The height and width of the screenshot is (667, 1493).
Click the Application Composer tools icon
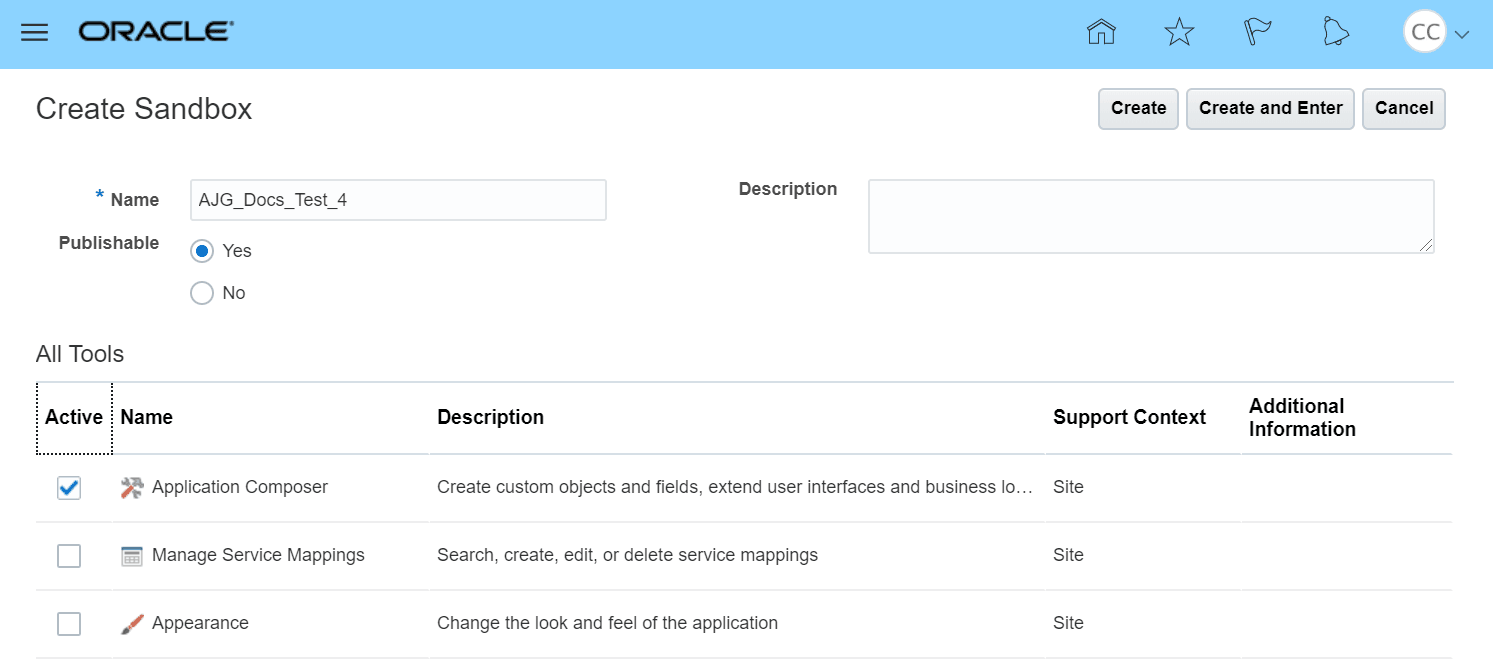point(130,487)
